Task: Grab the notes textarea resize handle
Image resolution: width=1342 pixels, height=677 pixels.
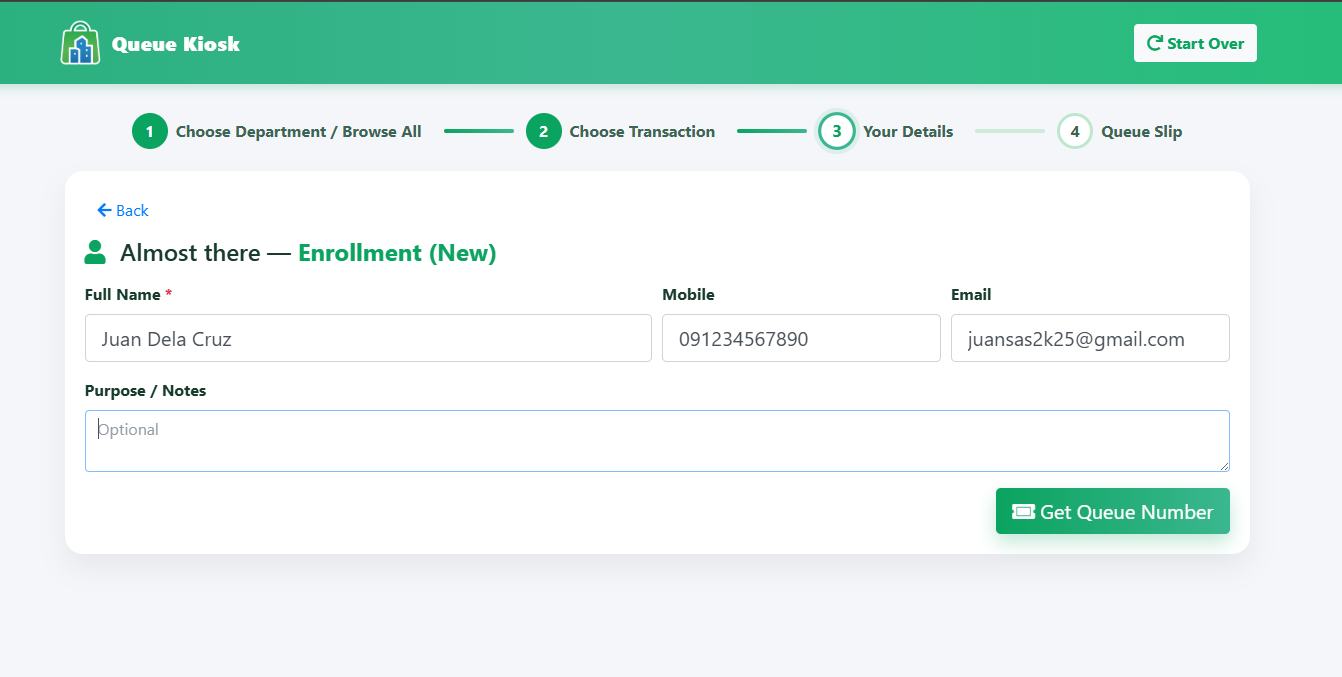Action: pyautogui.click(x=1223, y=465)
